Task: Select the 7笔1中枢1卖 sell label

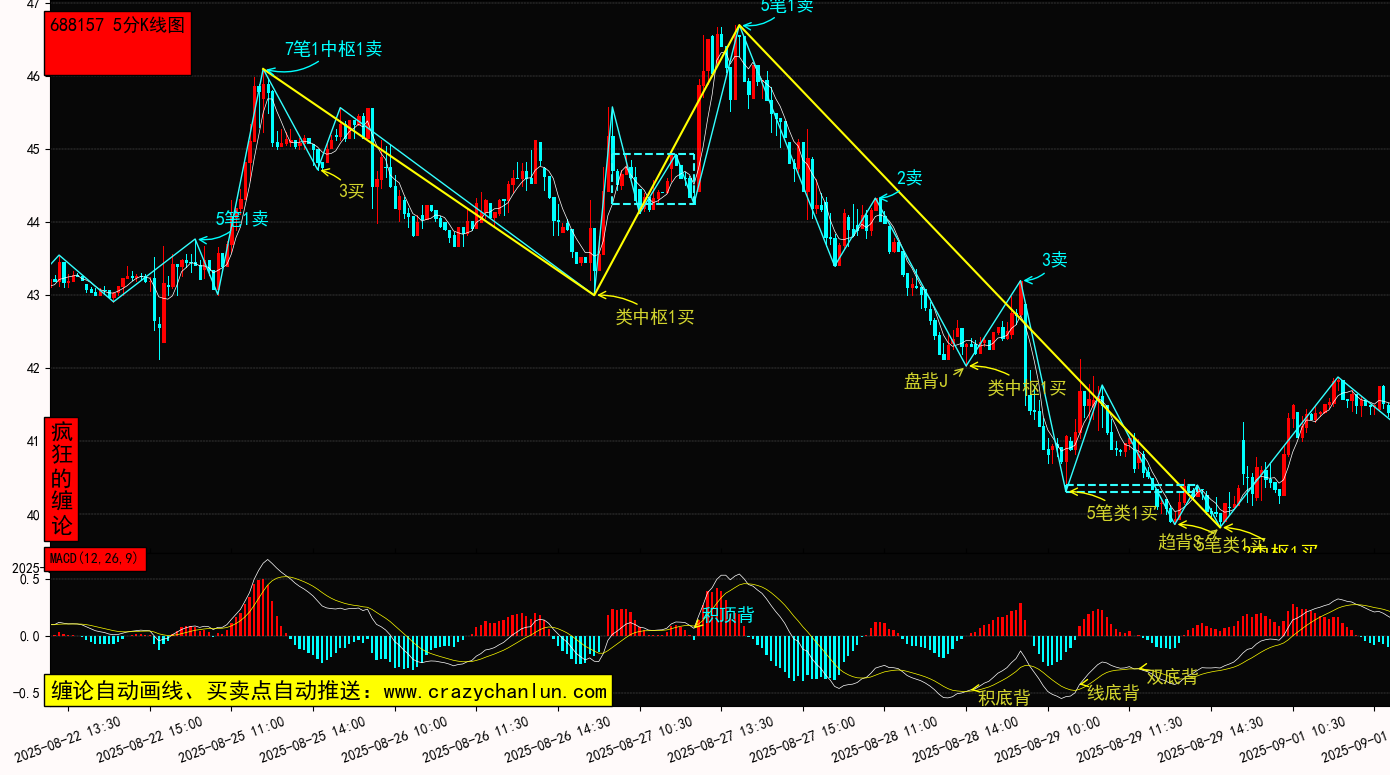Action: [334, 48]
